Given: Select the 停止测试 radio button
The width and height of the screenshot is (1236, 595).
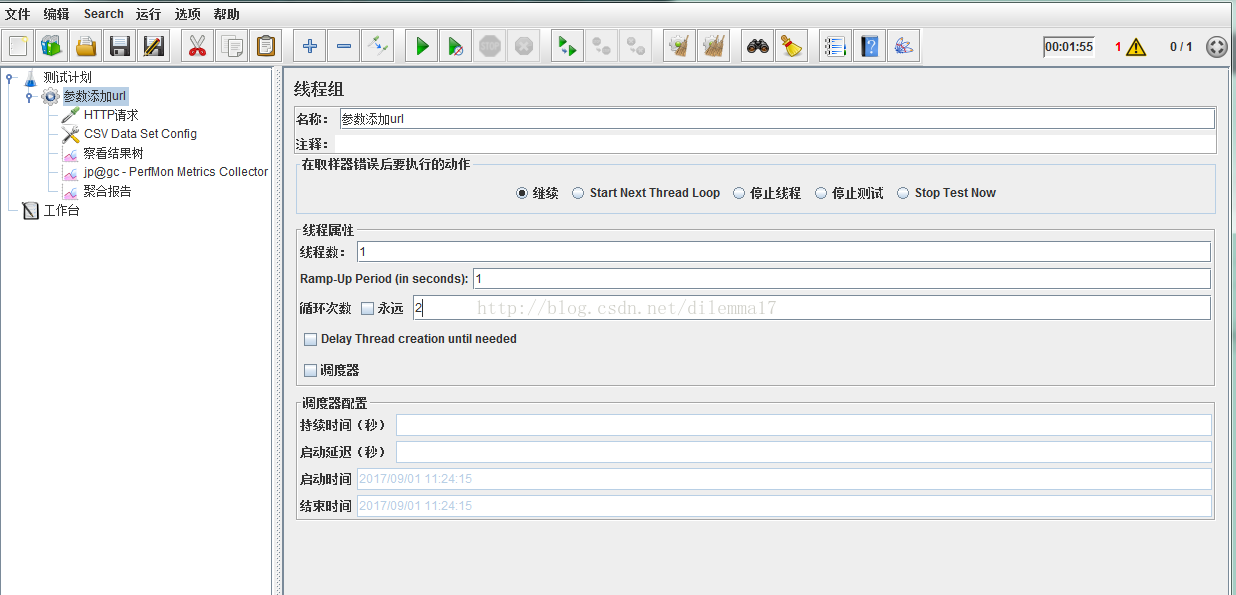Looking at the screenshot, I should pyautogui.click(x=821, y=193).
